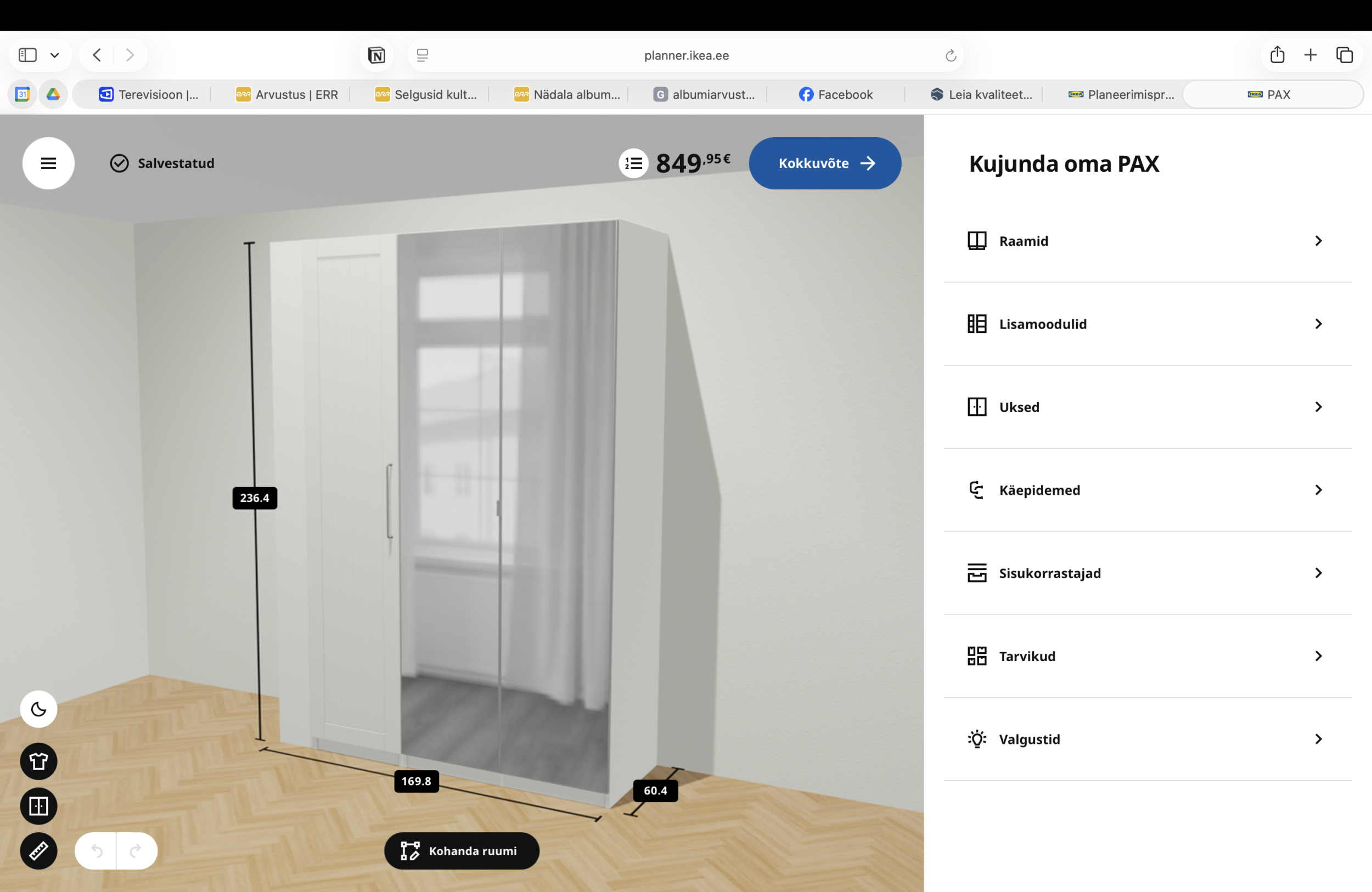Image resolution: width=1372 pixels, height=892 pixels.
Task: Switch to the Facebook tab
Action: pos(835,94)
